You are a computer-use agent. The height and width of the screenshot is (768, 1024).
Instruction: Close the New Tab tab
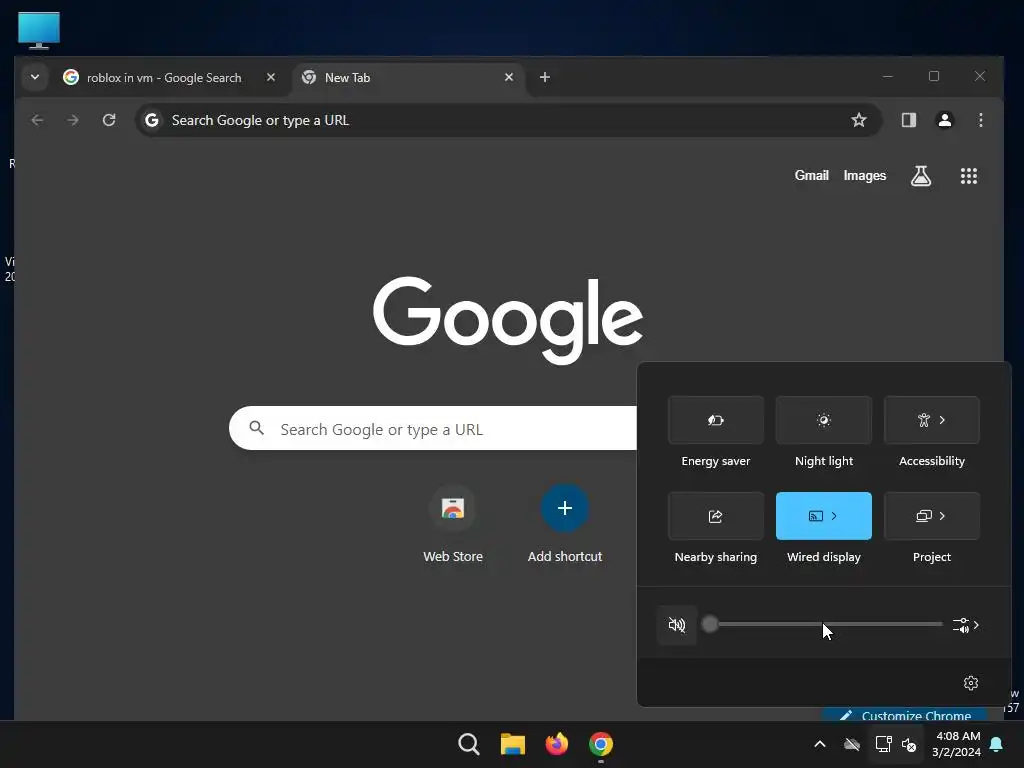pyautogui.click(x=509, y=77)
